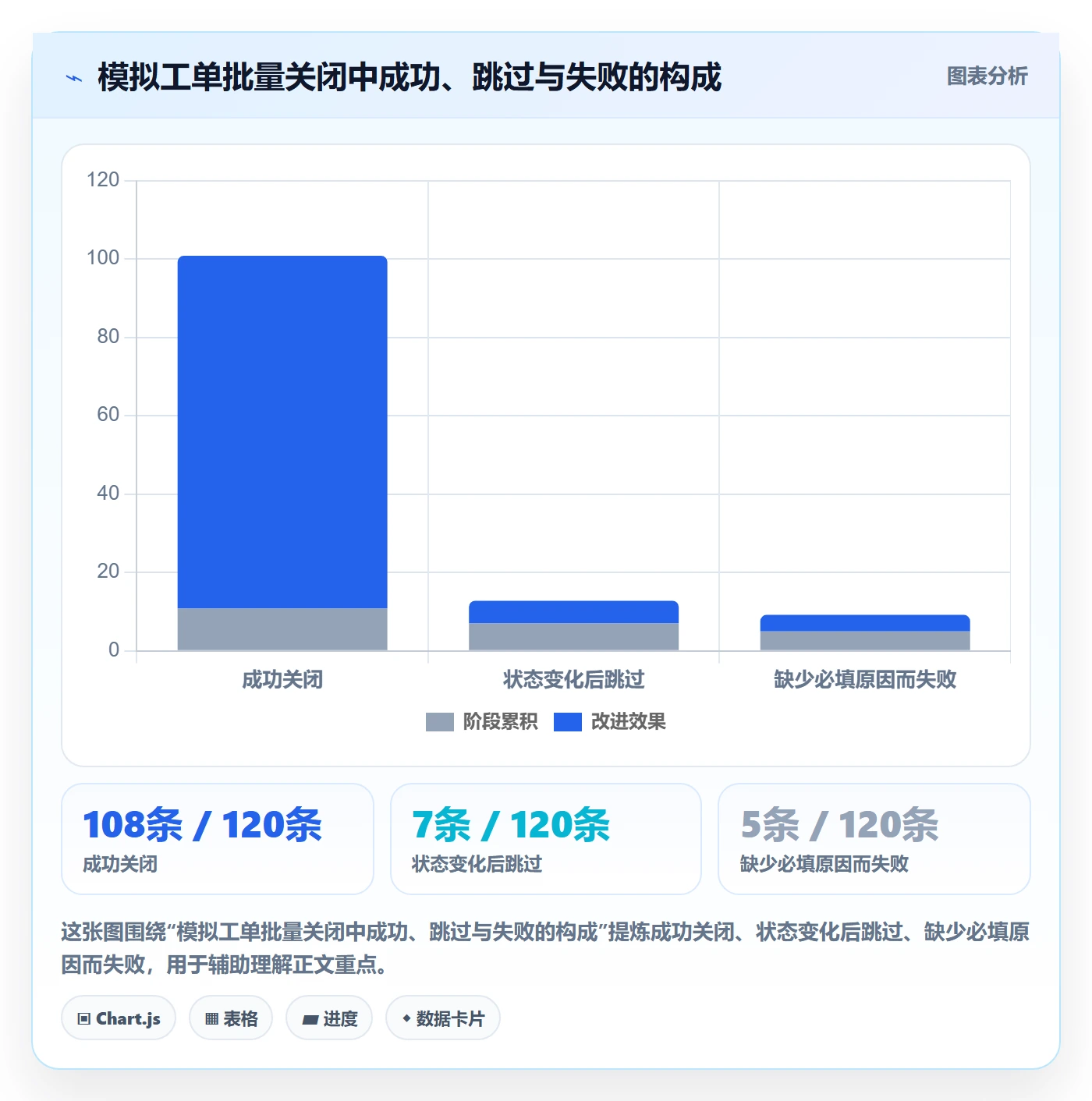Click y-axis value 60
The width and height of the screenshot is (1092, 1101).
click(x=108, y=415)
